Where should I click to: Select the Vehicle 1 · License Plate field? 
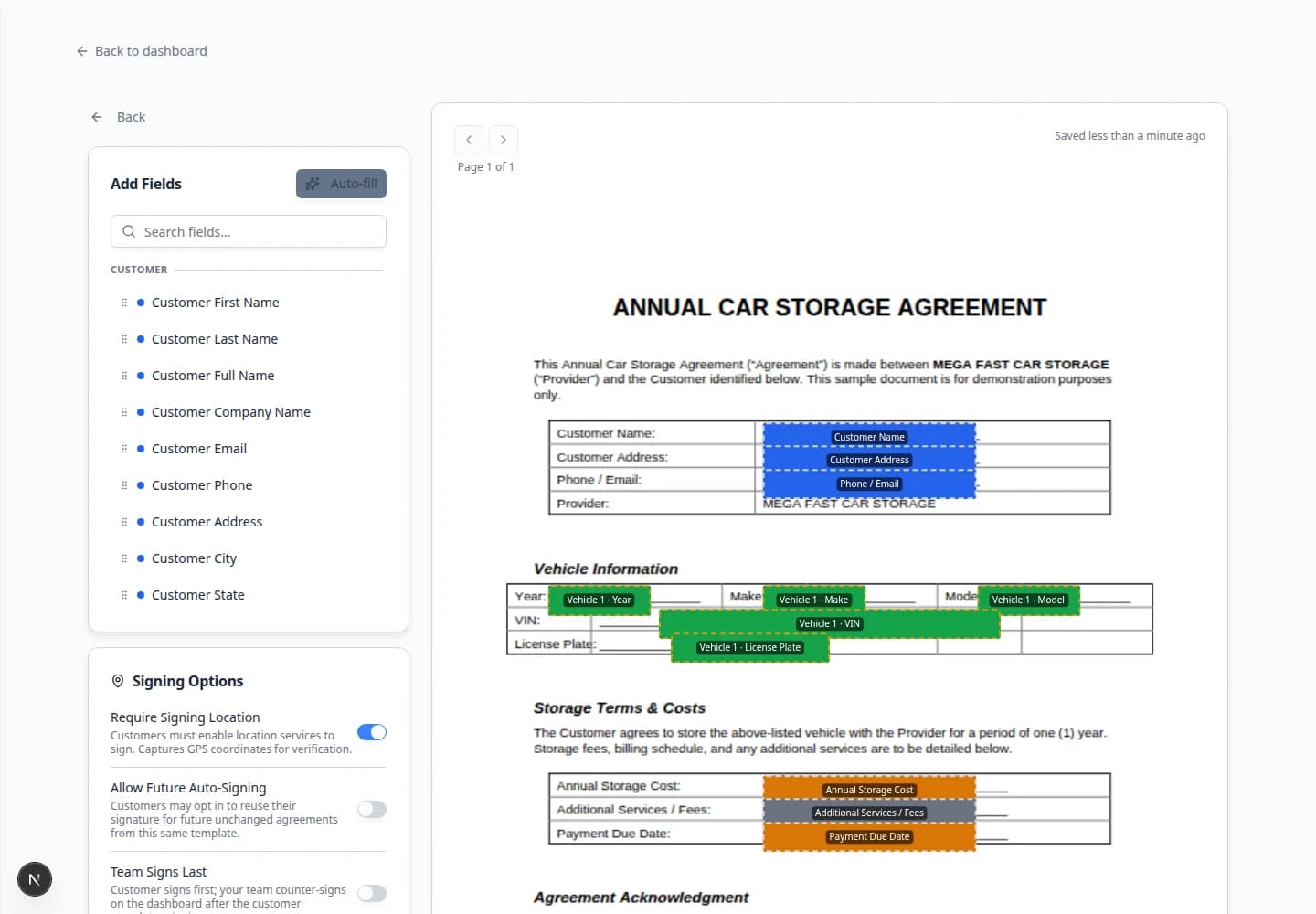point(749,647)
